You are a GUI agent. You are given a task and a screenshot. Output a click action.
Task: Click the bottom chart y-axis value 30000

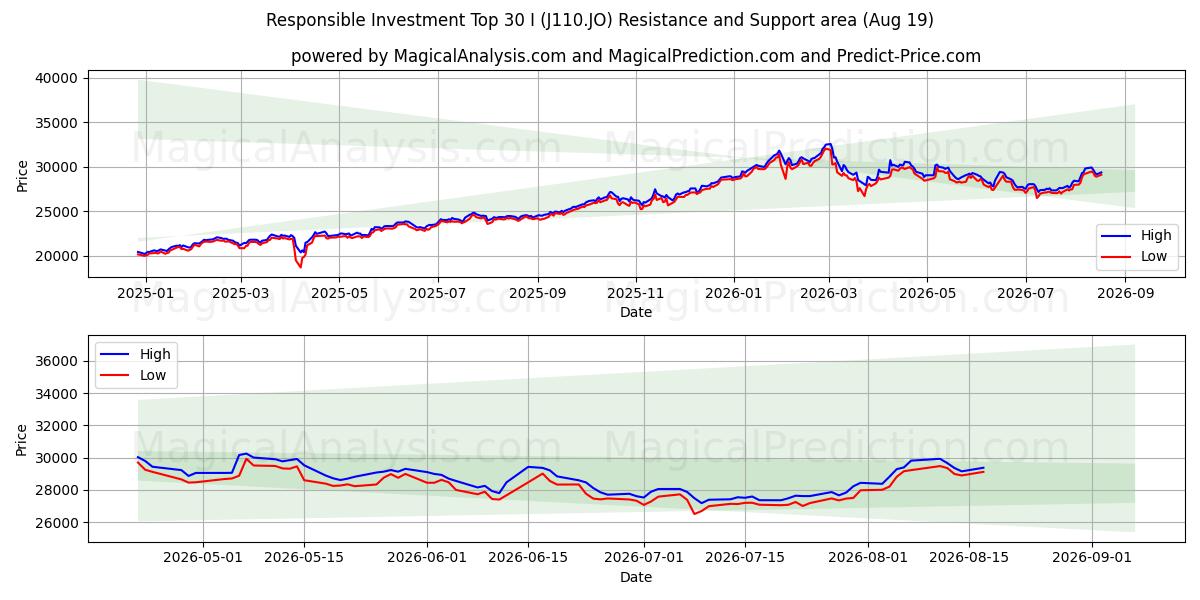tap(58, 458)
